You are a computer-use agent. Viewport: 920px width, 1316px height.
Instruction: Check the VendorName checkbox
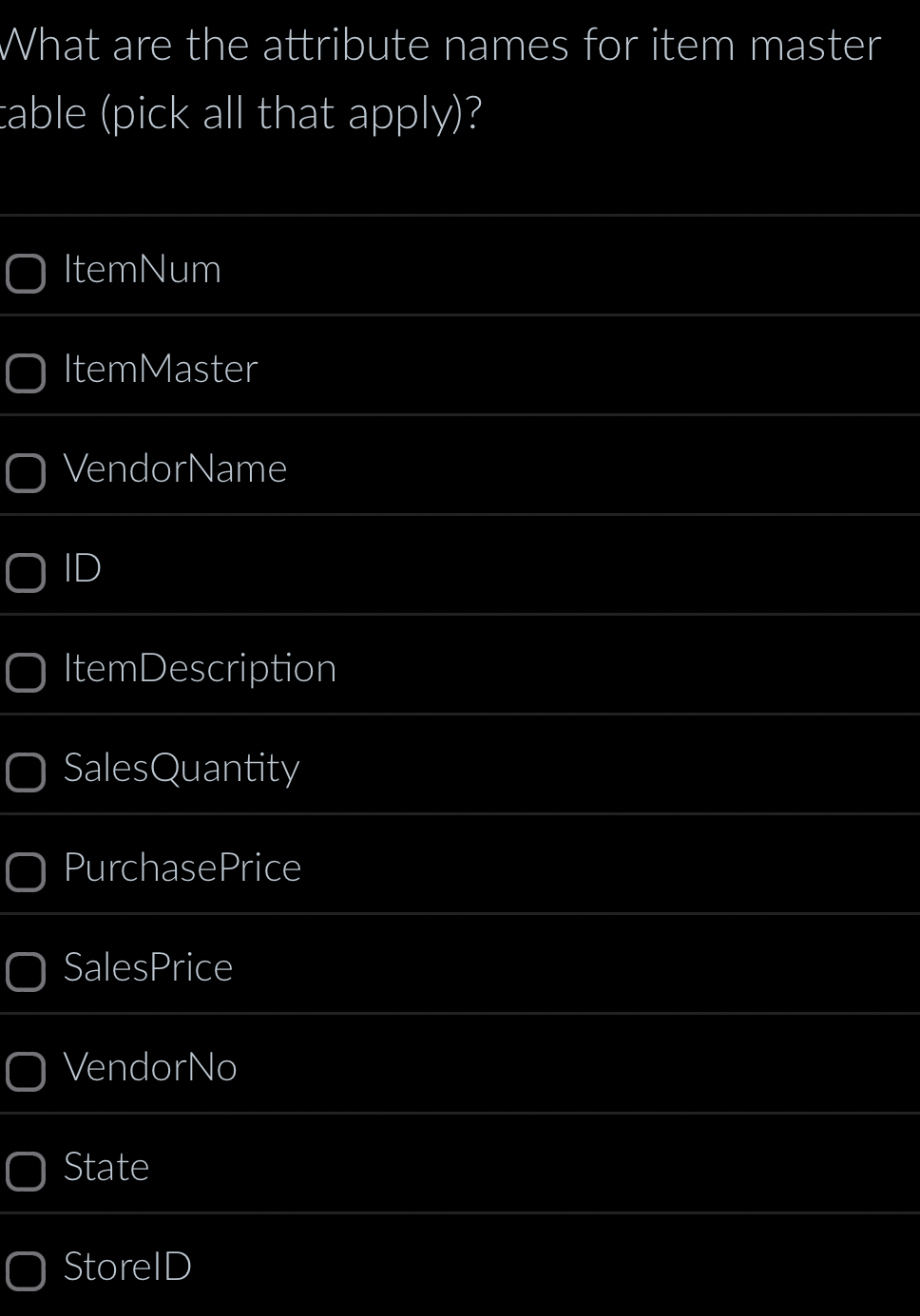point(26,473)
